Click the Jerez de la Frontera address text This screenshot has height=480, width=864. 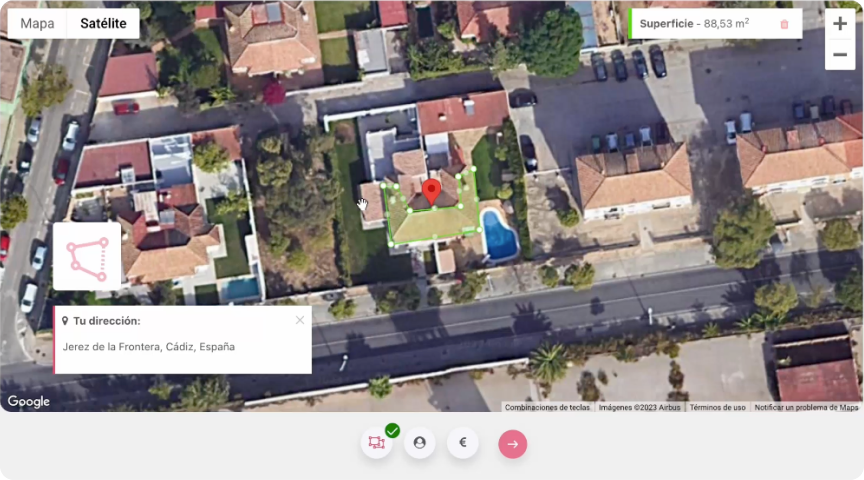149,347
